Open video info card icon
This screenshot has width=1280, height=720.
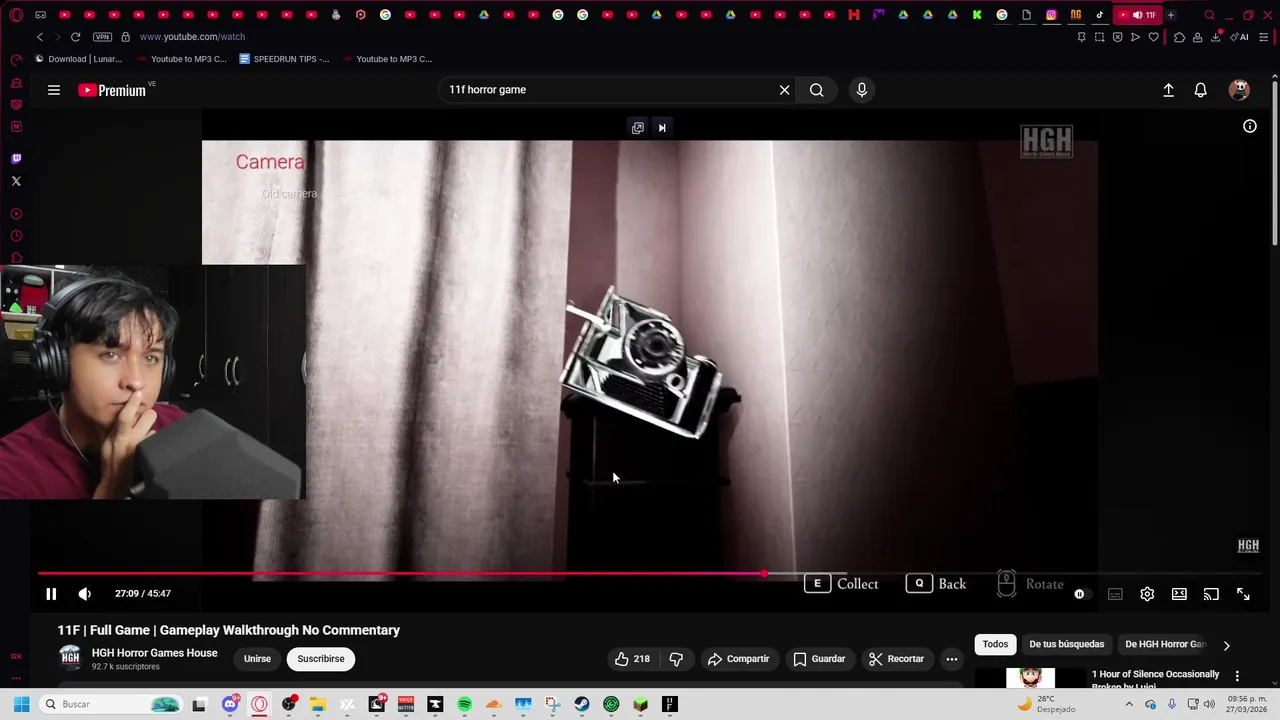coord(1250,126)
